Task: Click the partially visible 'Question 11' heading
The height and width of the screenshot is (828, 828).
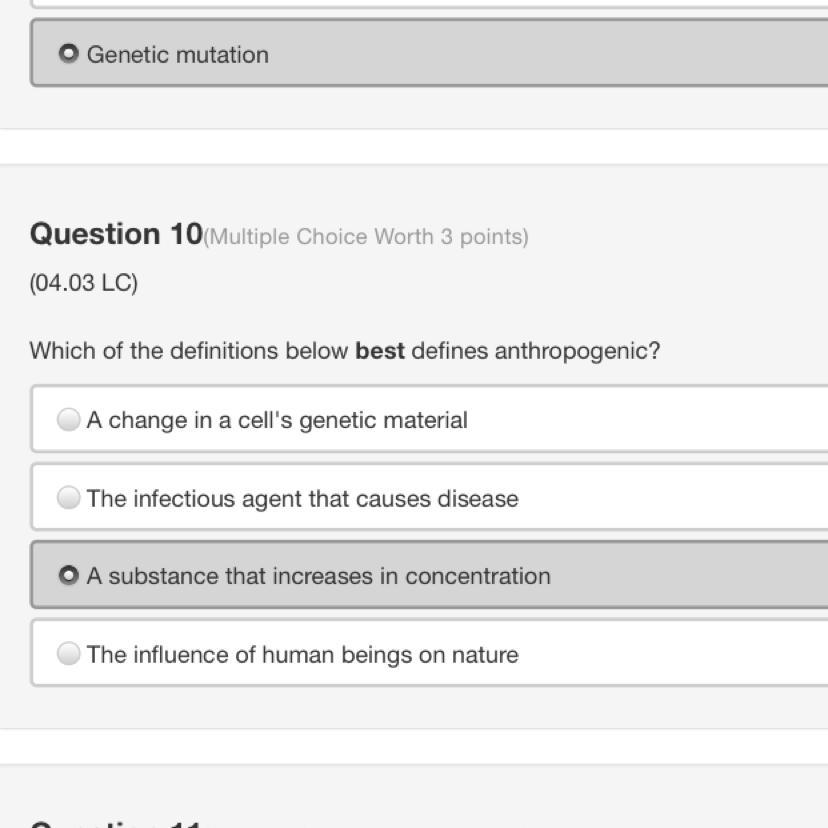Action: tap(116, 822)
